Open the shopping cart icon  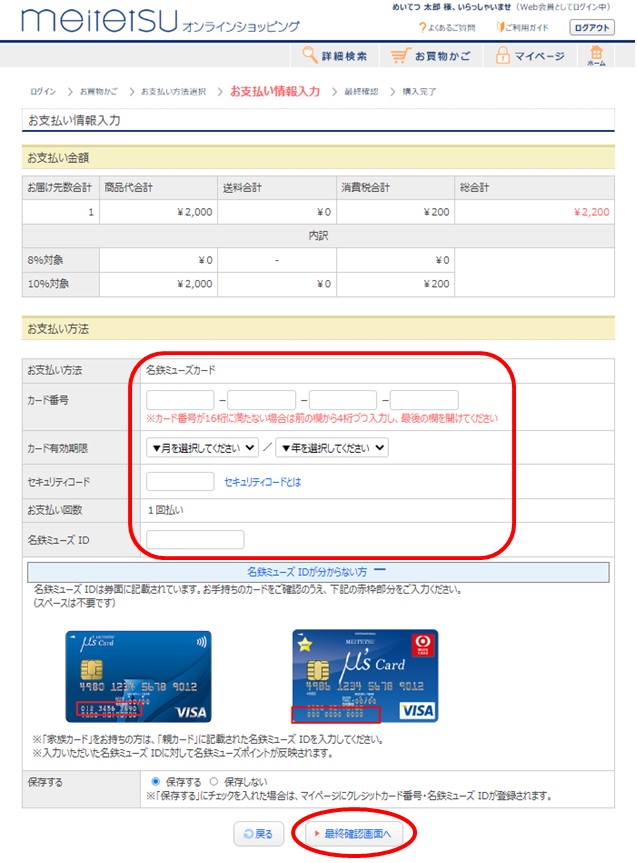tap(400, 56)
